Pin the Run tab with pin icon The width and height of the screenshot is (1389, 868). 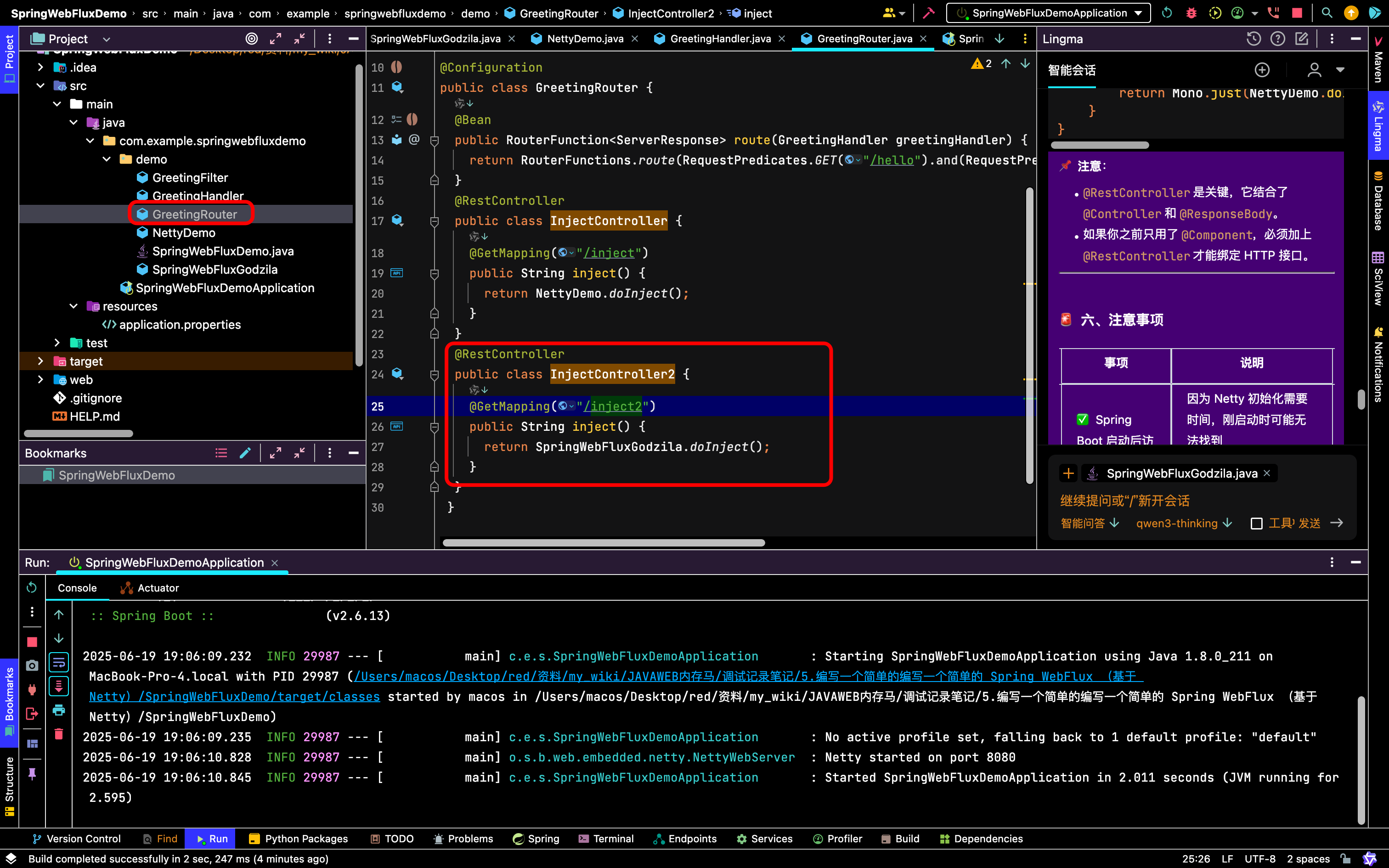[x=32, y=774]
